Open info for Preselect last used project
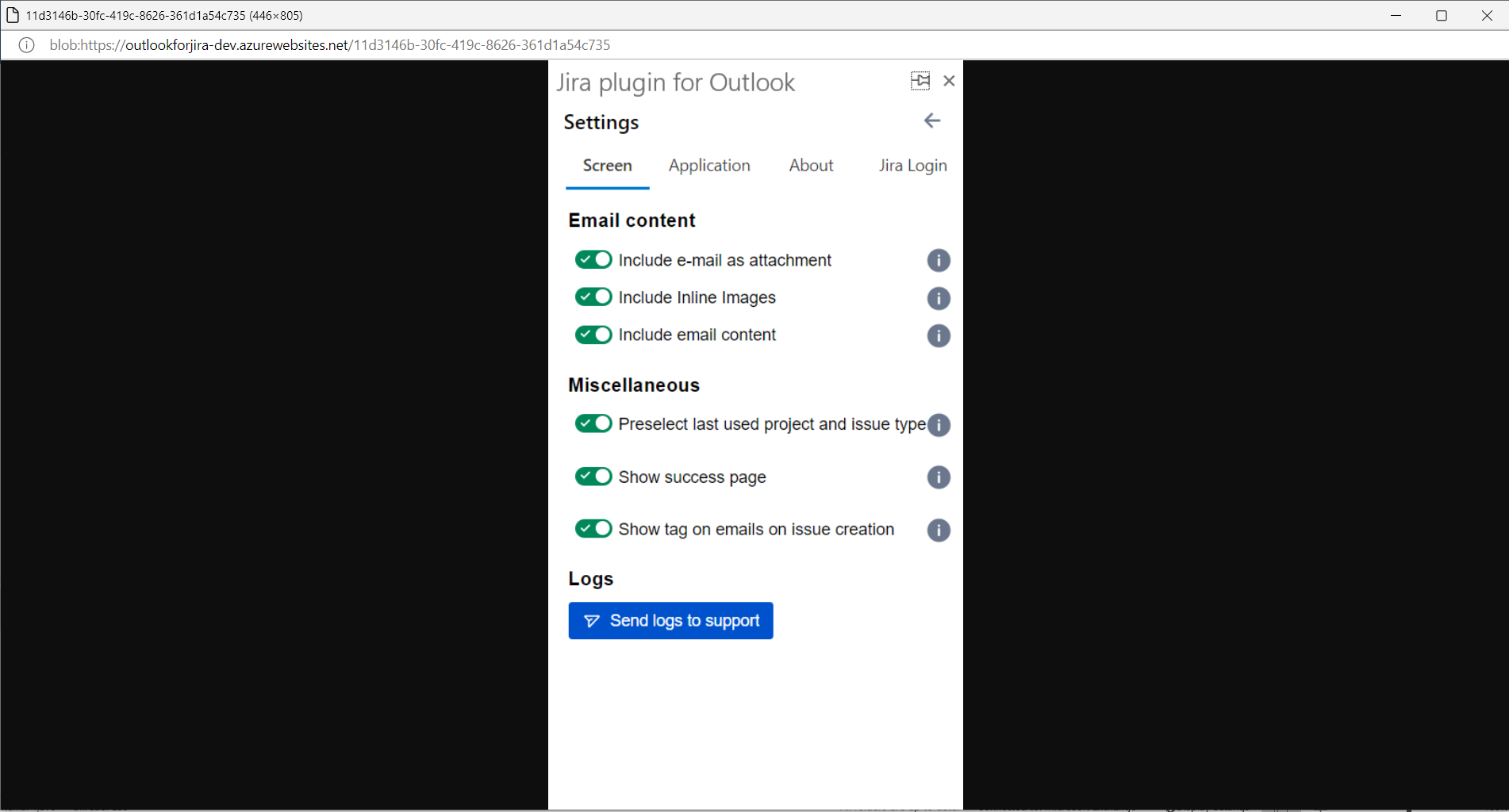Screen dimensions: 1509x812 tap(938, 425)
